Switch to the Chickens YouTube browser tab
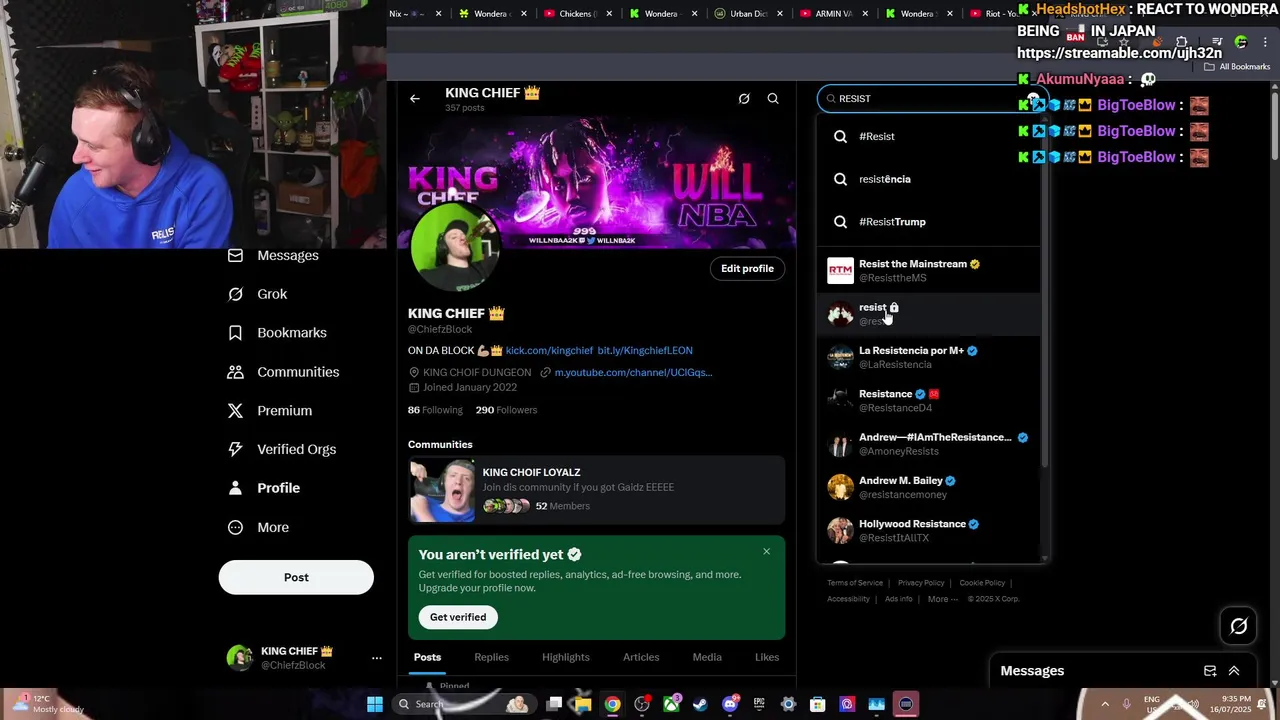Image resolution: width=1280 pixels, height=720 pixels. pyautogui.click(x=575, y=14)
